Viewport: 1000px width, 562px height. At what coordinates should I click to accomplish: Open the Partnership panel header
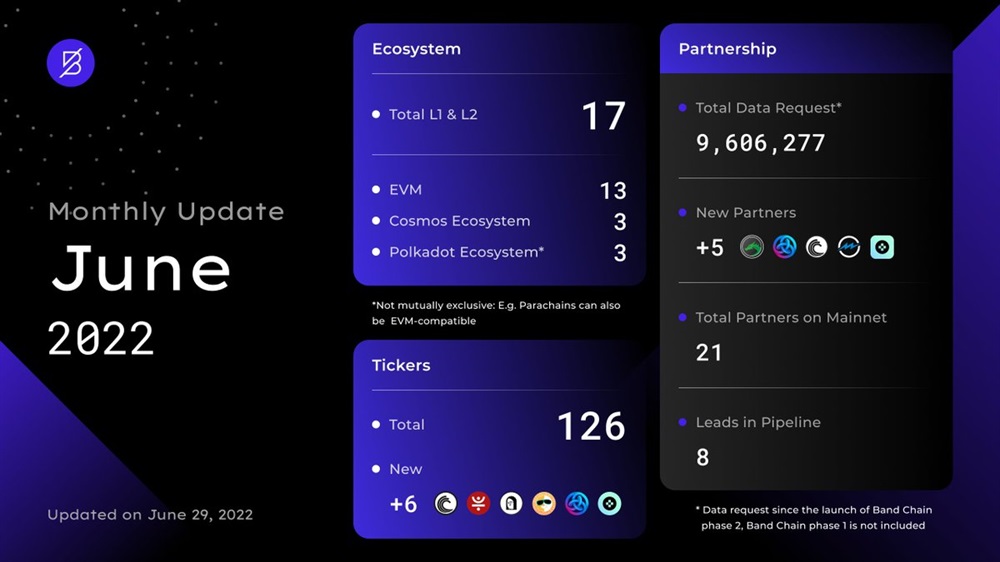(x=727, y=49)
